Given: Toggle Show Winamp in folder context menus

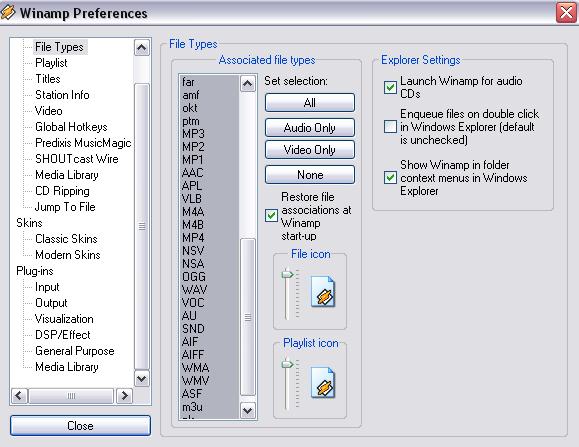Looking at the screenshot, I should point(390,178).
